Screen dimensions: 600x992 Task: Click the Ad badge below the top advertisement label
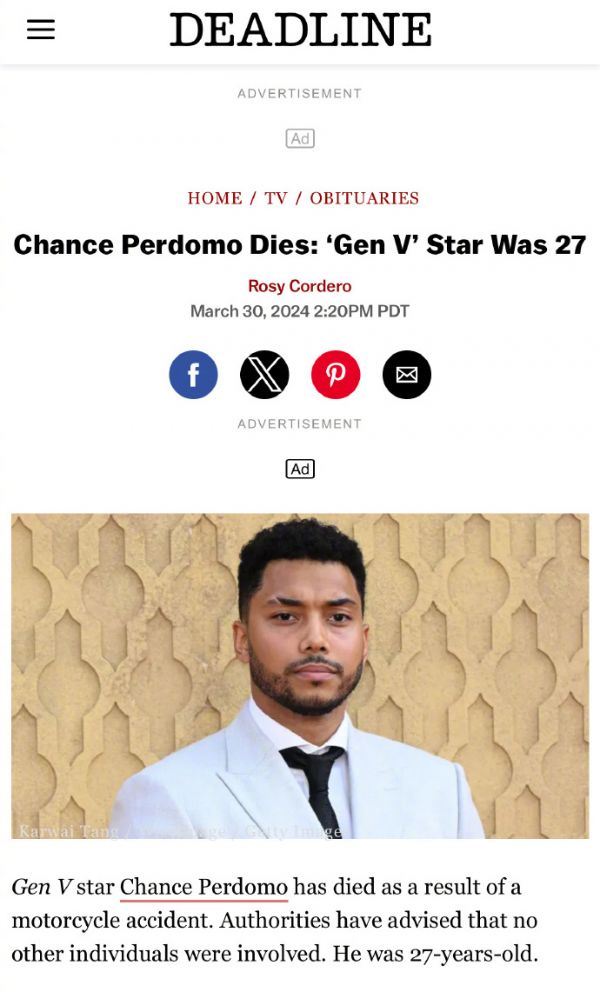300,139
